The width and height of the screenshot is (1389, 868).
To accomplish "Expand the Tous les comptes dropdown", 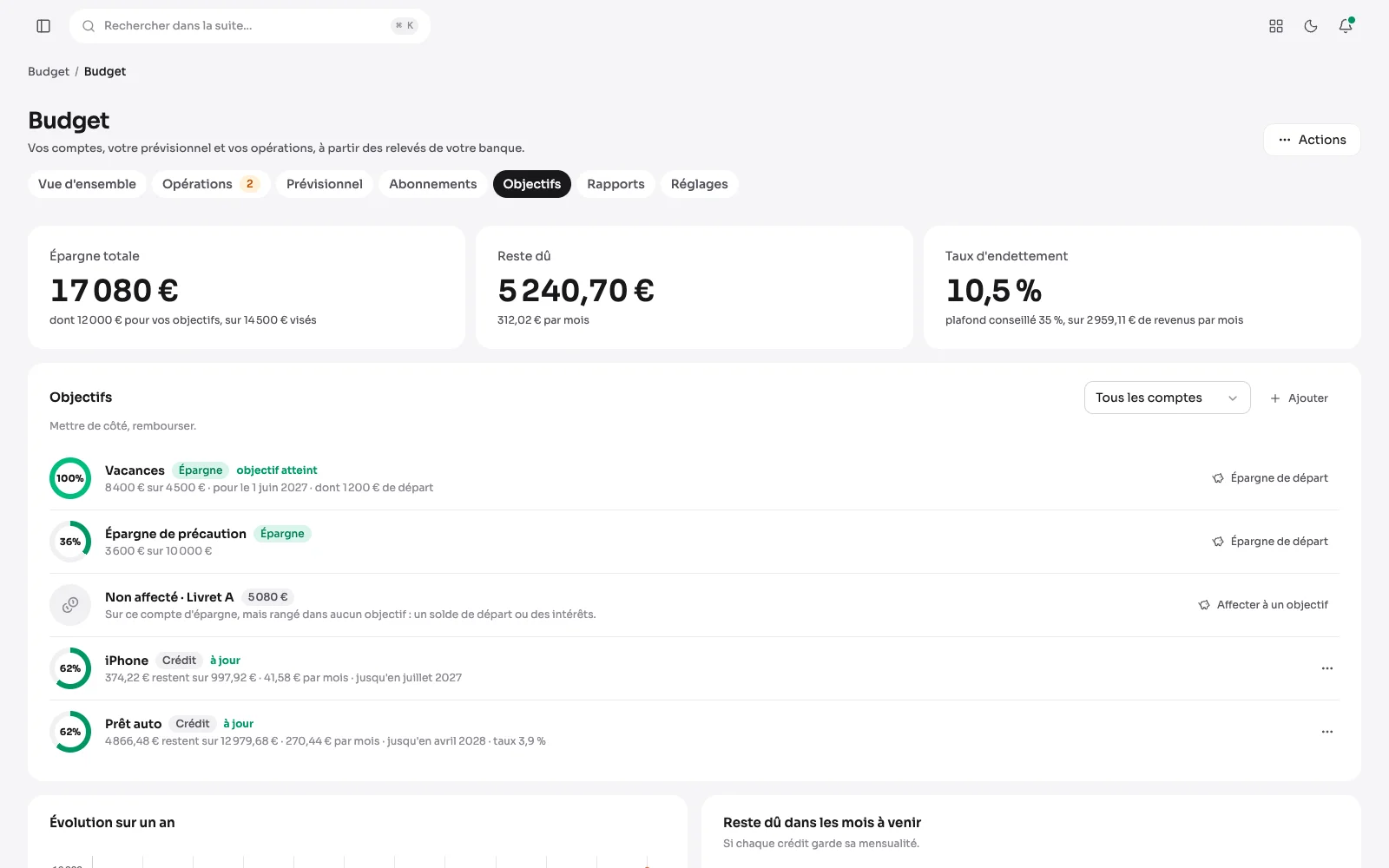I will [1167, 398].
